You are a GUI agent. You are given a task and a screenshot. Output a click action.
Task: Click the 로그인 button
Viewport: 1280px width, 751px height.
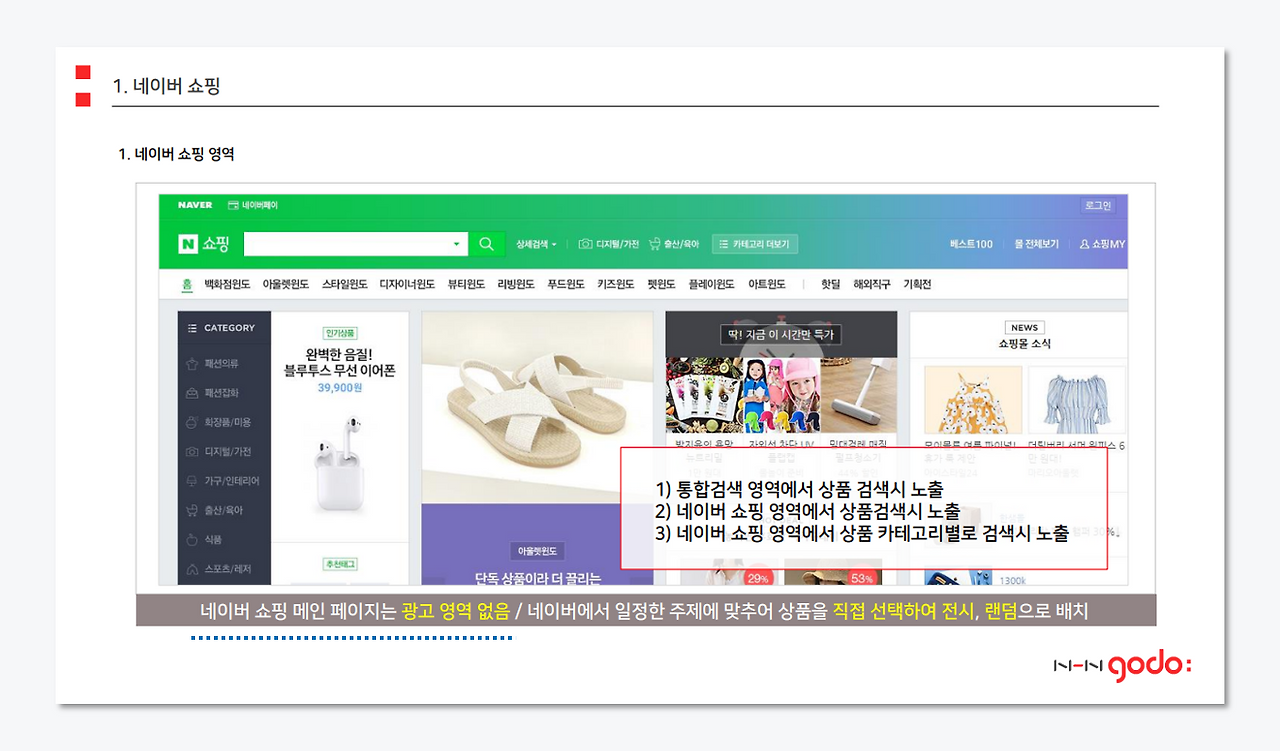[x=1097, y=205]
